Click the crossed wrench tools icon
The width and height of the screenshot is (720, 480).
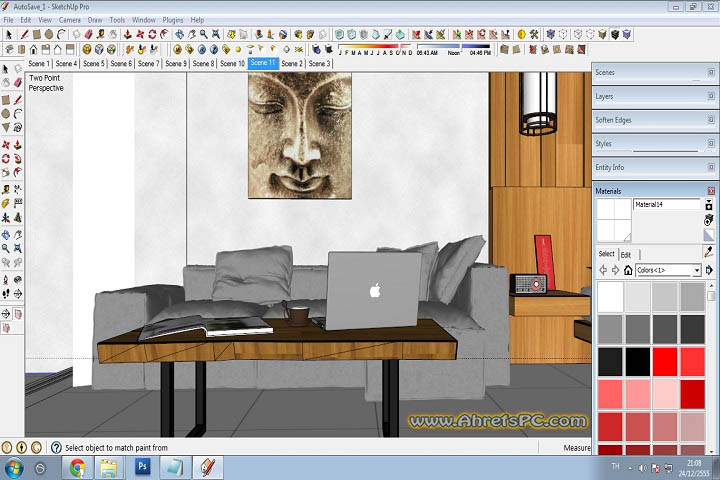click(x=534, y=34)
